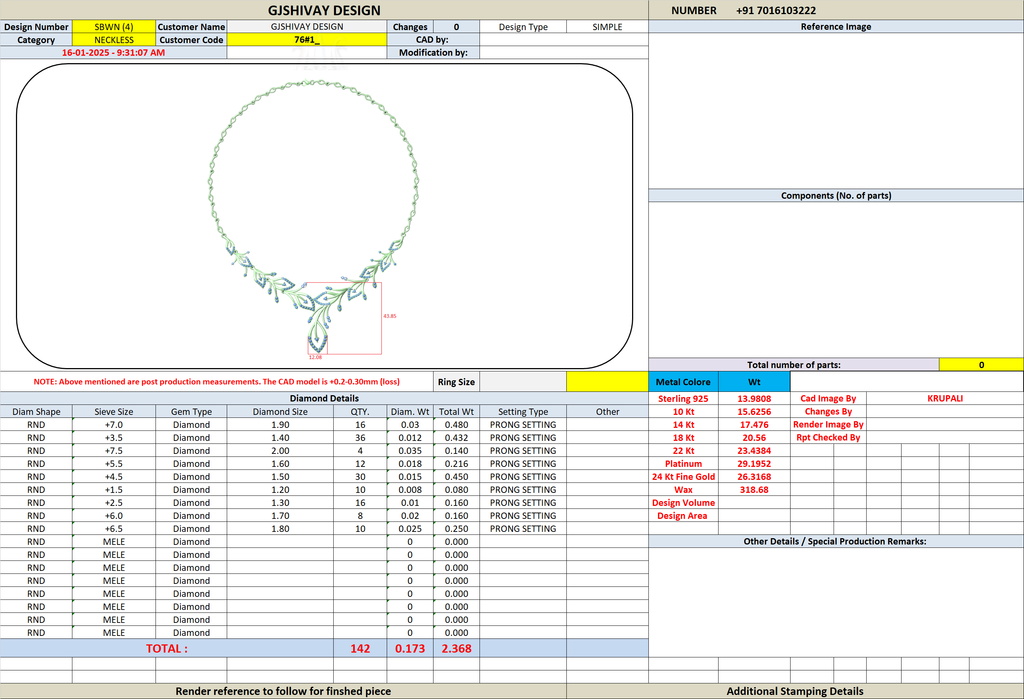Select the Reference Image header
This screenshot has height=699, width=1024.
click(836, 27)
